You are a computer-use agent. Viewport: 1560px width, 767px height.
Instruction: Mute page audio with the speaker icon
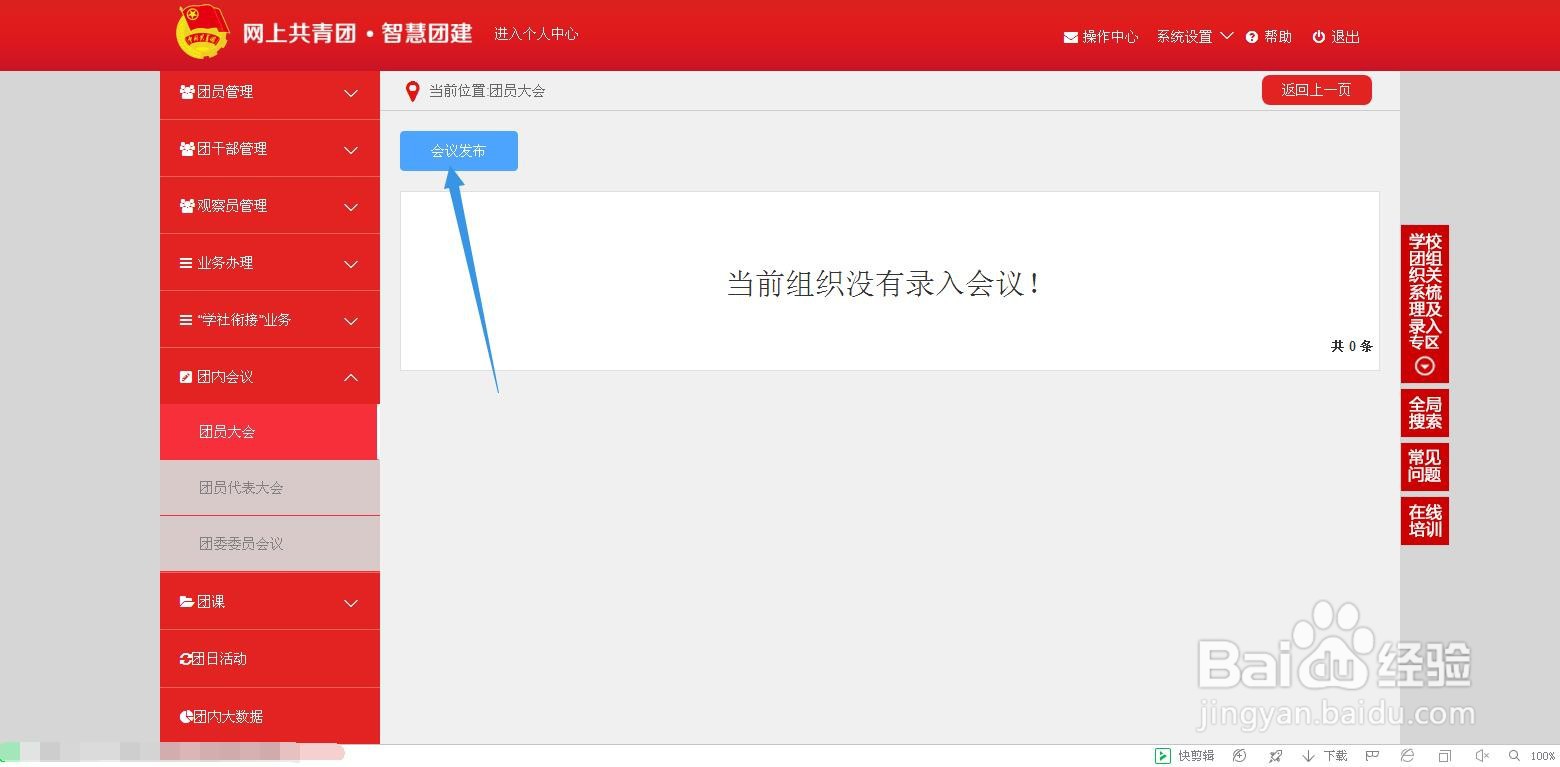tap(1482, 756)
